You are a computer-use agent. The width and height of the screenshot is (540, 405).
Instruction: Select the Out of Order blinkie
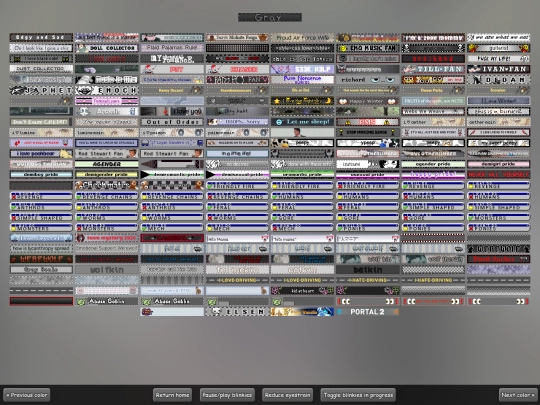(x=172, y=122)
